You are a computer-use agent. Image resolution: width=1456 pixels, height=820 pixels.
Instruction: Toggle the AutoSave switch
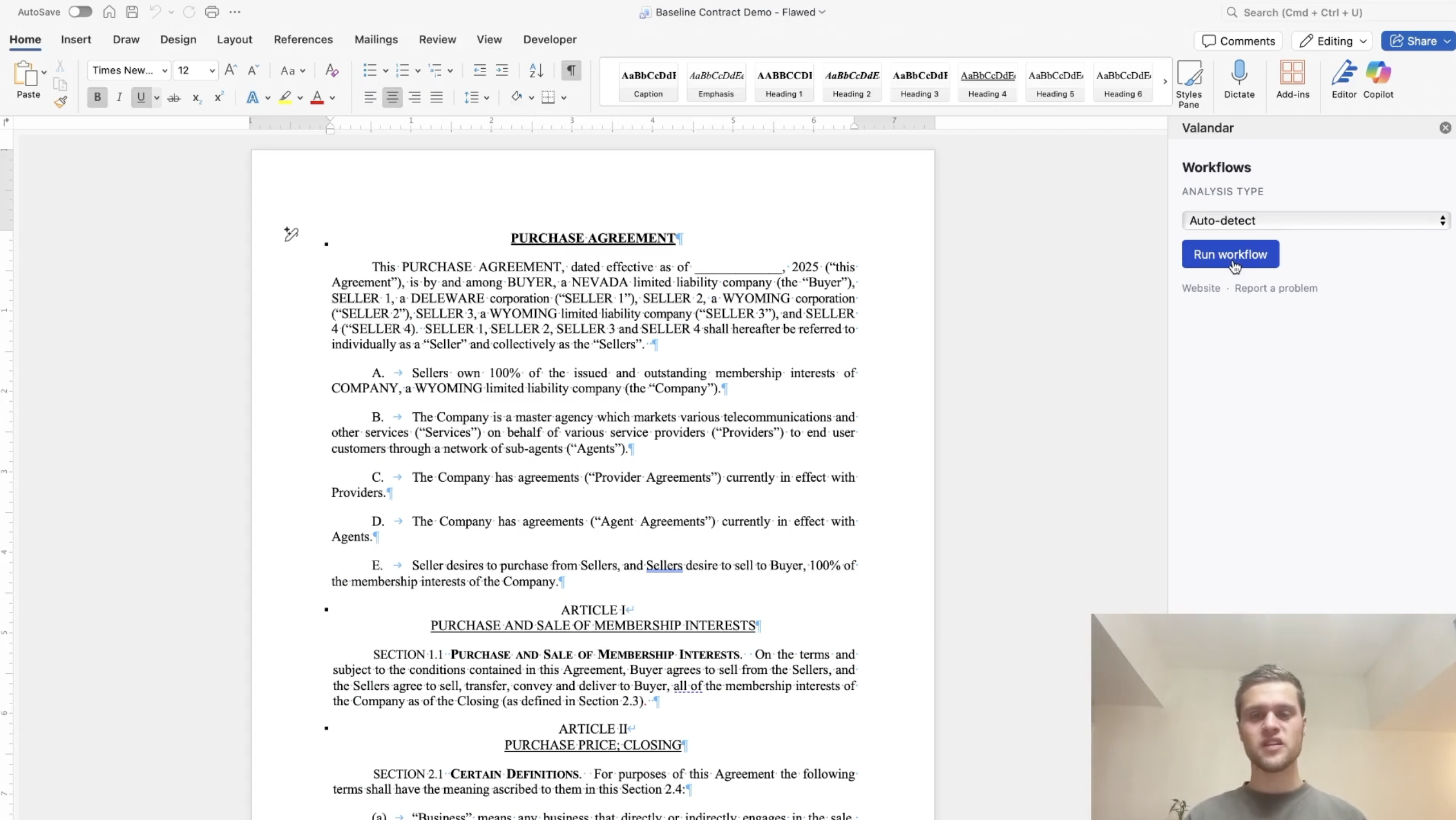pyautogui.click(x=80, y=12)
